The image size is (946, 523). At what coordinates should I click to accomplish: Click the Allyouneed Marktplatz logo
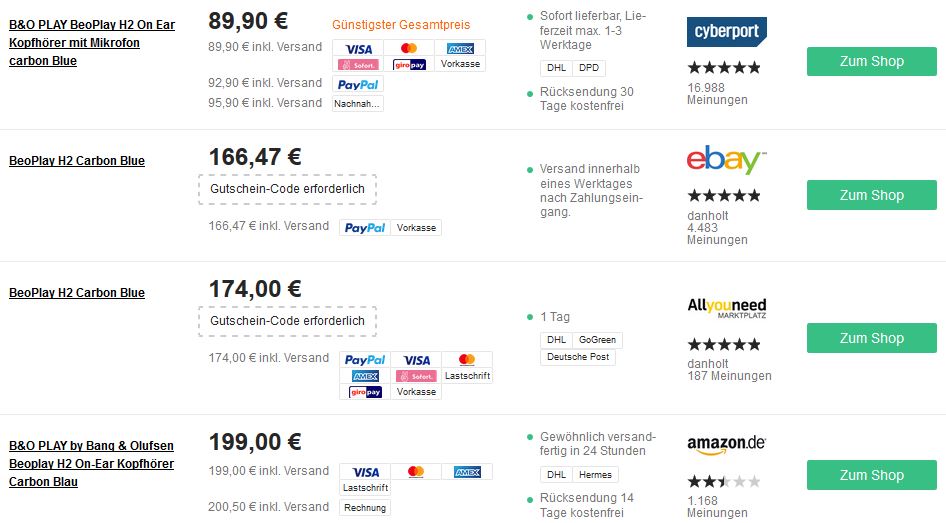click(726, 308)
